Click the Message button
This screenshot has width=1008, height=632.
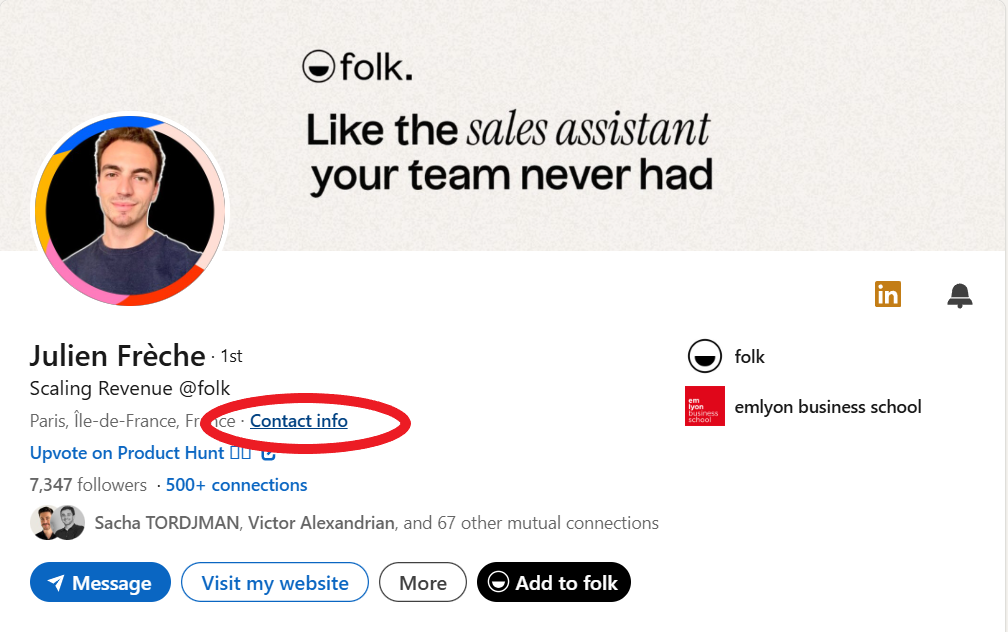(100, 582)
